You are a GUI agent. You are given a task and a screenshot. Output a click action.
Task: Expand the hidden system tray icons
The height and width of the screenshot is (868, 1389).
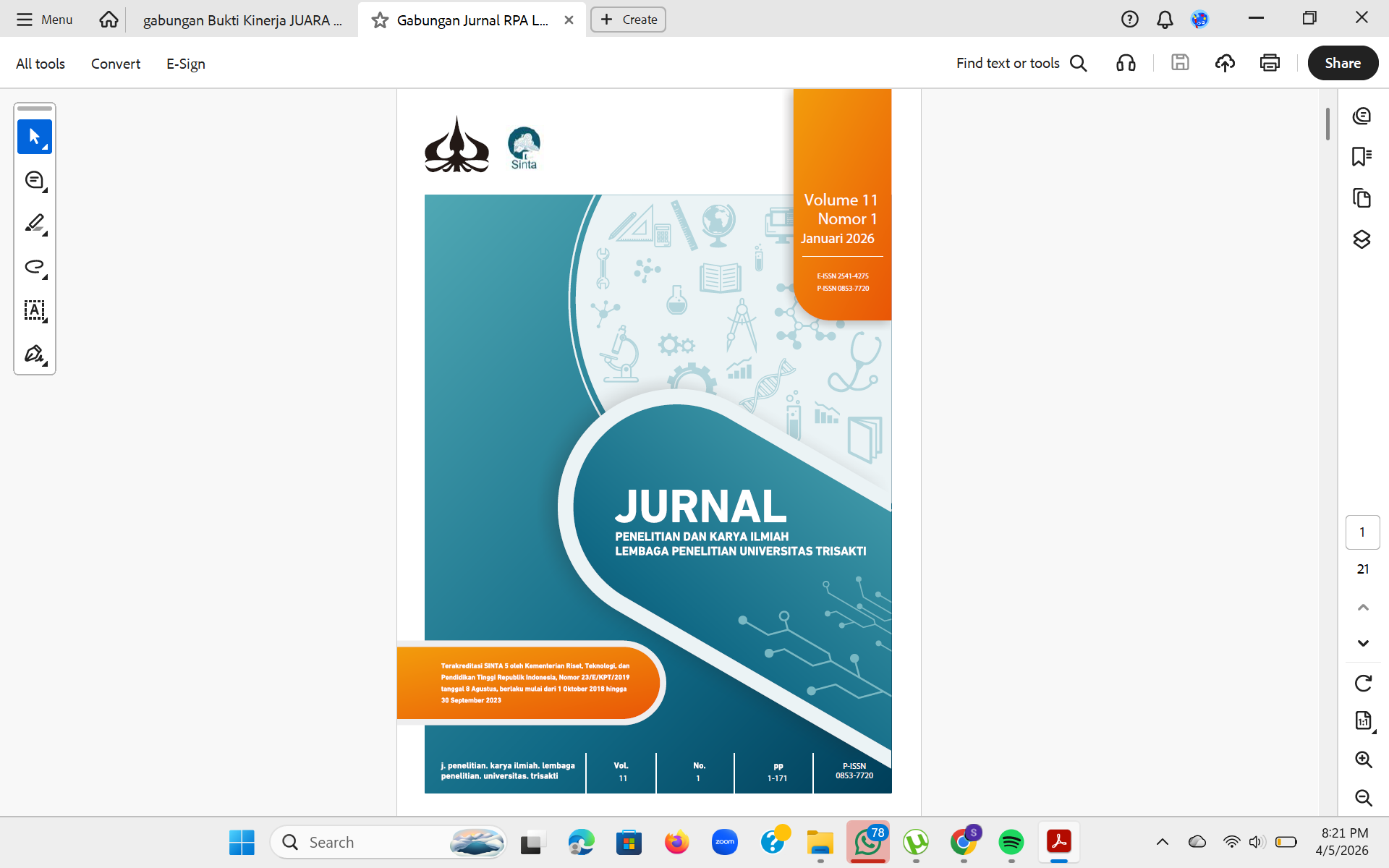click(x=1162, y=842)
